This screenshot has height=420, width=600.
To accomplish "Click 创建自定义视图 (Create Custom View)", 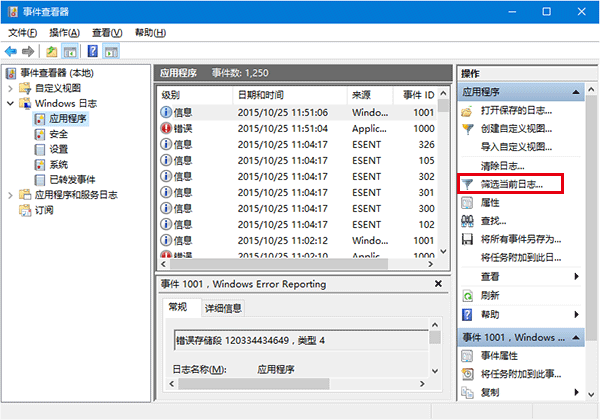I will point(516,129).
